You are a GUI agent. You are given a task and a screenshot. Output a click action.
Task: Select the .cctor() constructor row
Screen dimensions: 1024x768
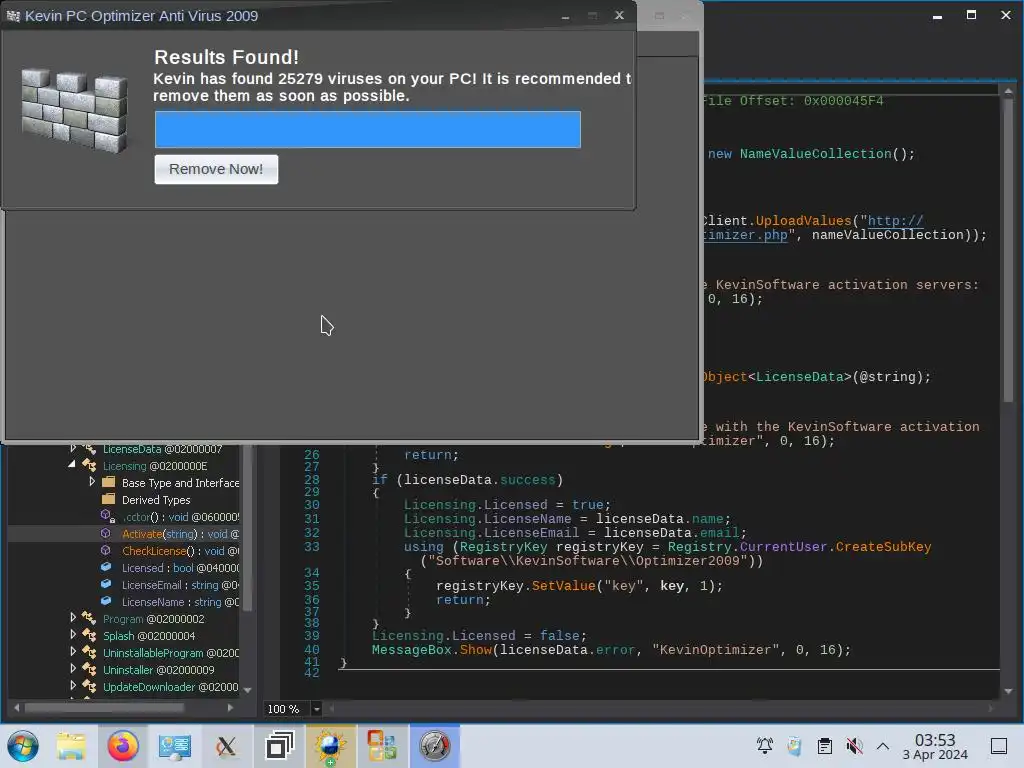[124, 517]
